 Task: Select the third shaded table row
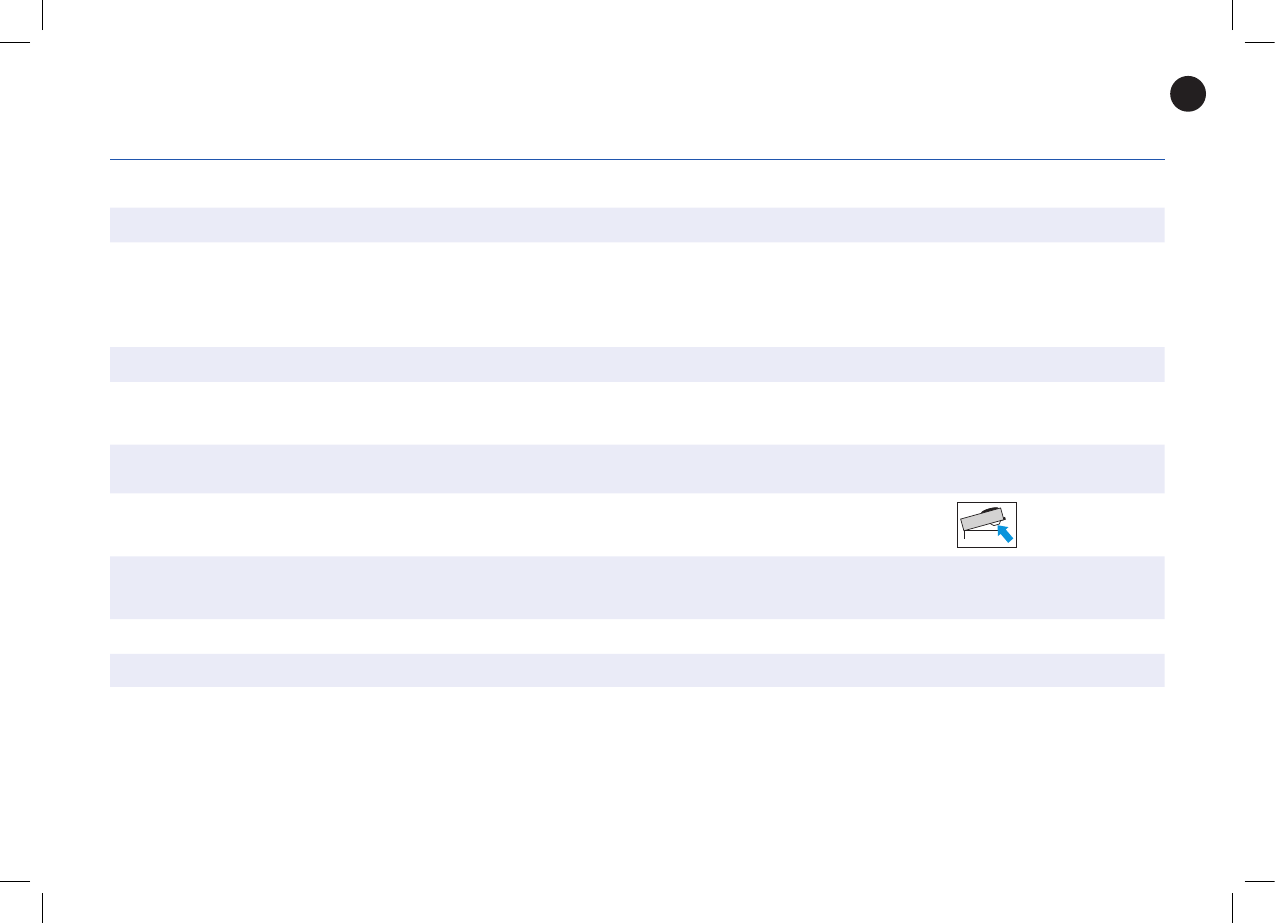point(636,468)
